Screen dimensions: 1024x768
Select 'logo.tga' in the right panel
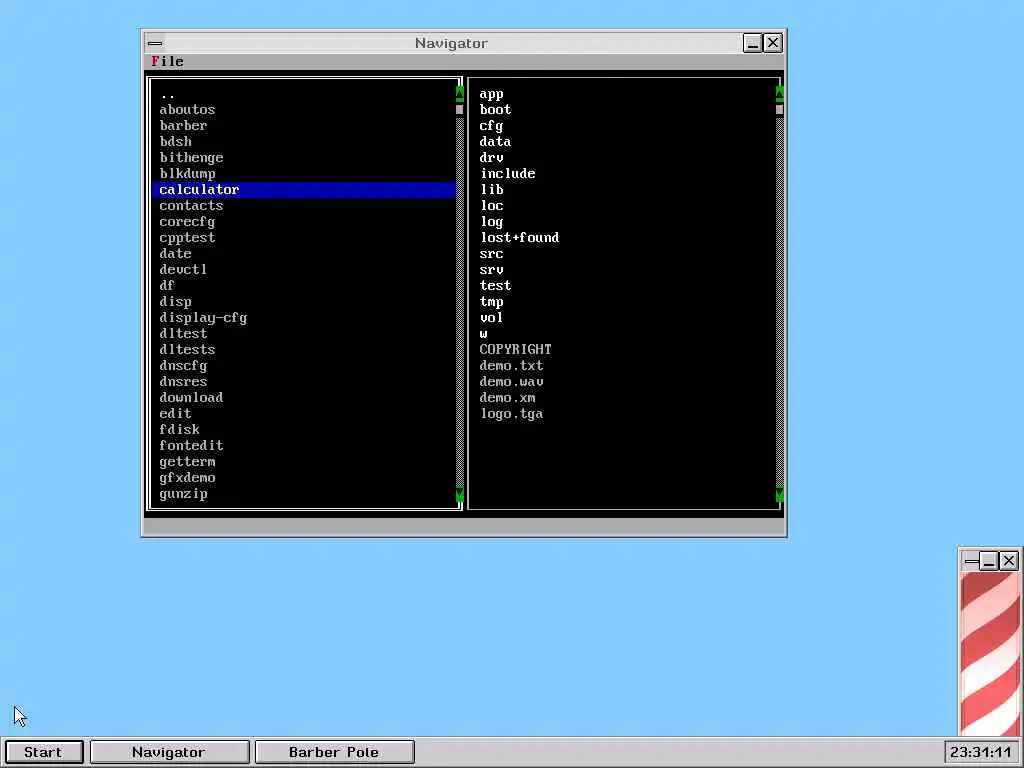pyautogui.click(x=624, y=413)
